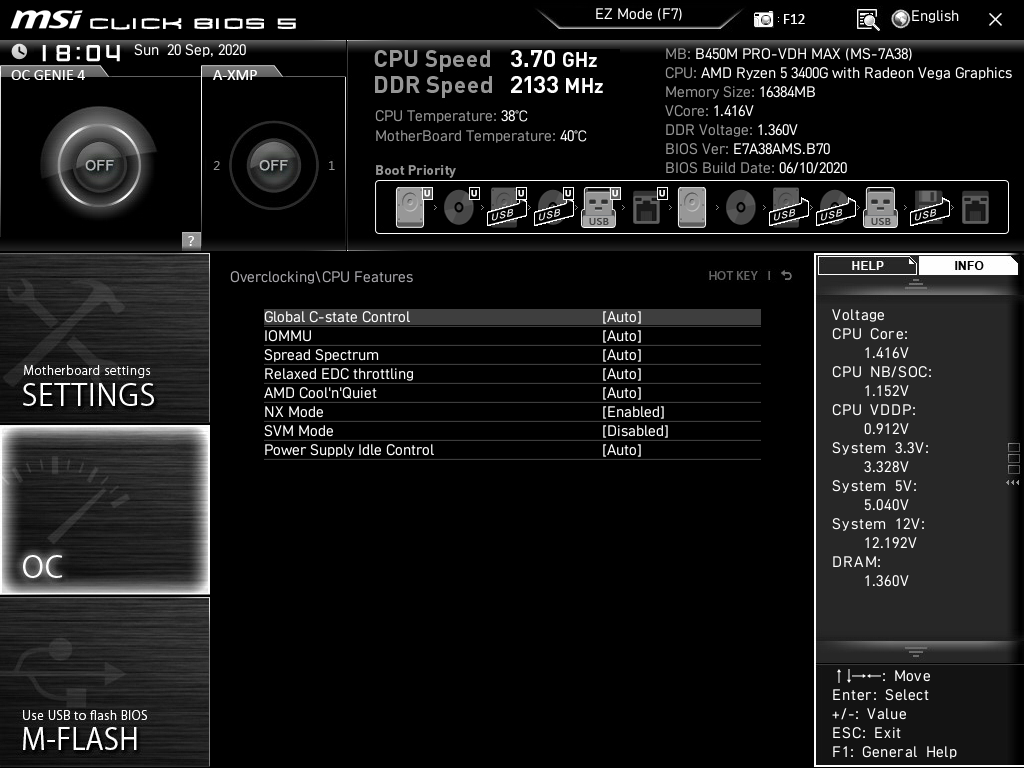
Task: Select the legacy USB hard disk boot icon
Action: [x=789, y=207]
